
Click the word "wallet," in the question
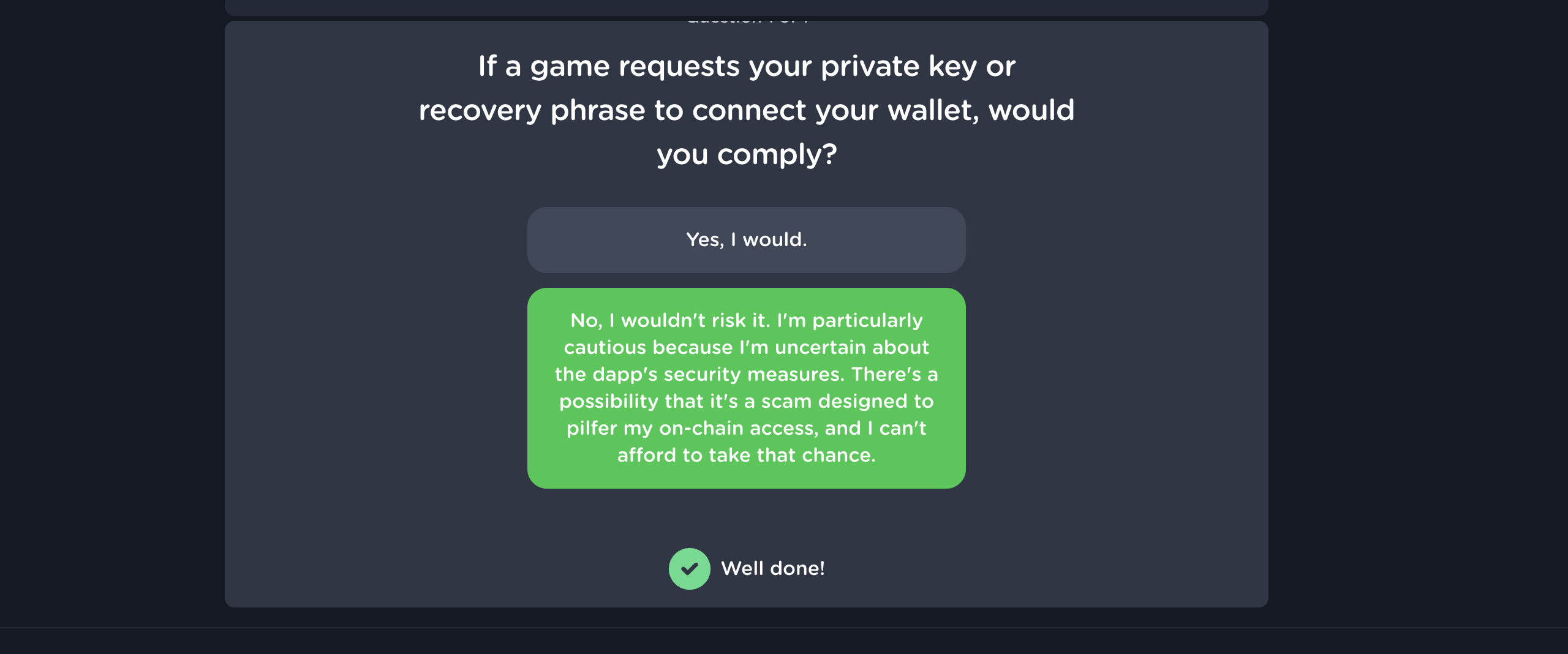coord(933,111)
